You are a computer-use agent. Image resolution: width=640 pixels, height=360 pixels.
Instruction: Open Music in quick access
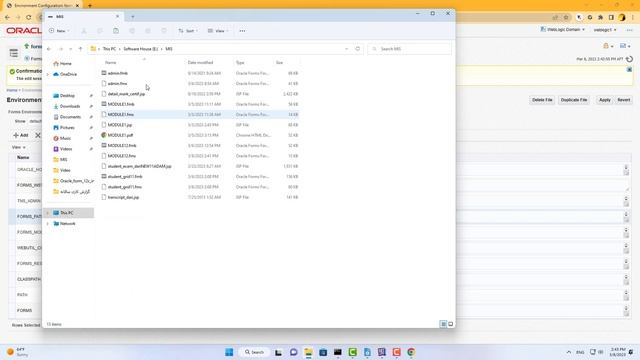(62, 138)
